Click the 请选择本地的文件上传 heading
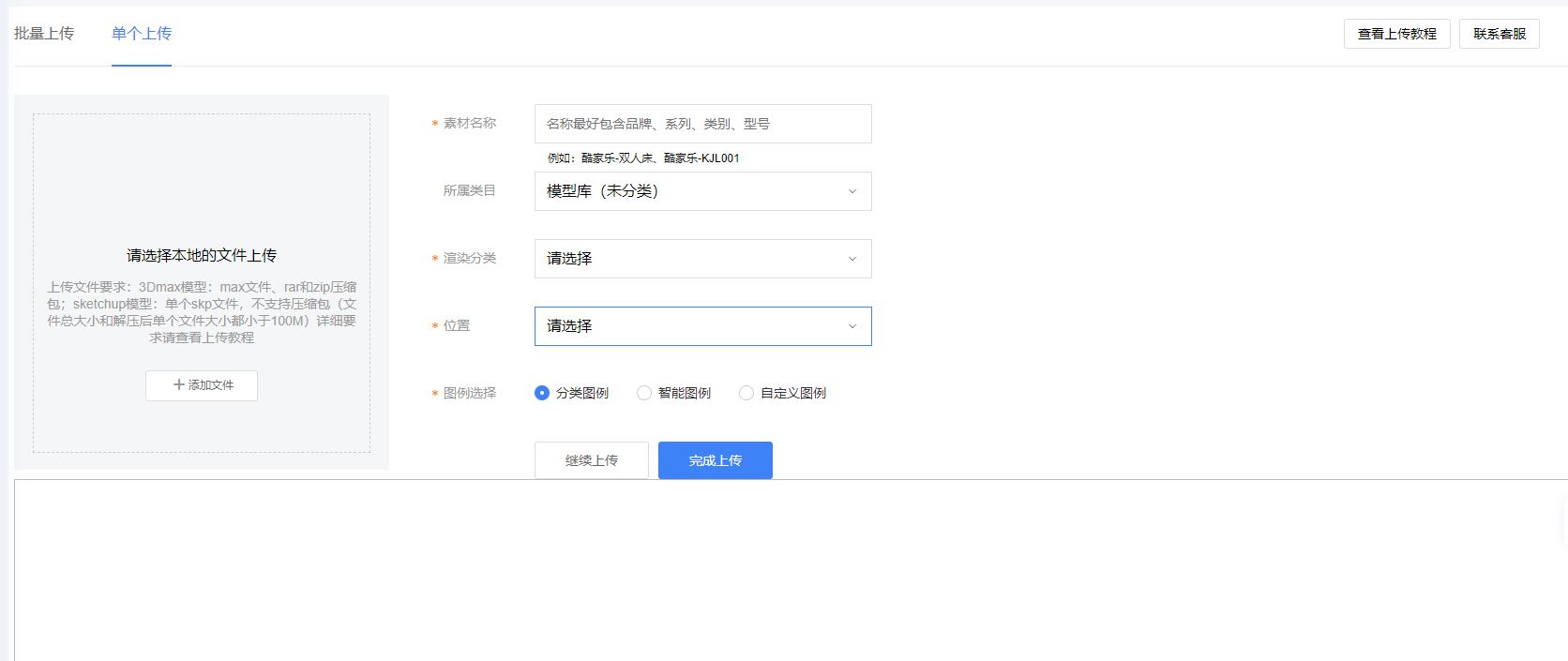Viewport: 1568px width, 661px height. [x=202, y=255]
